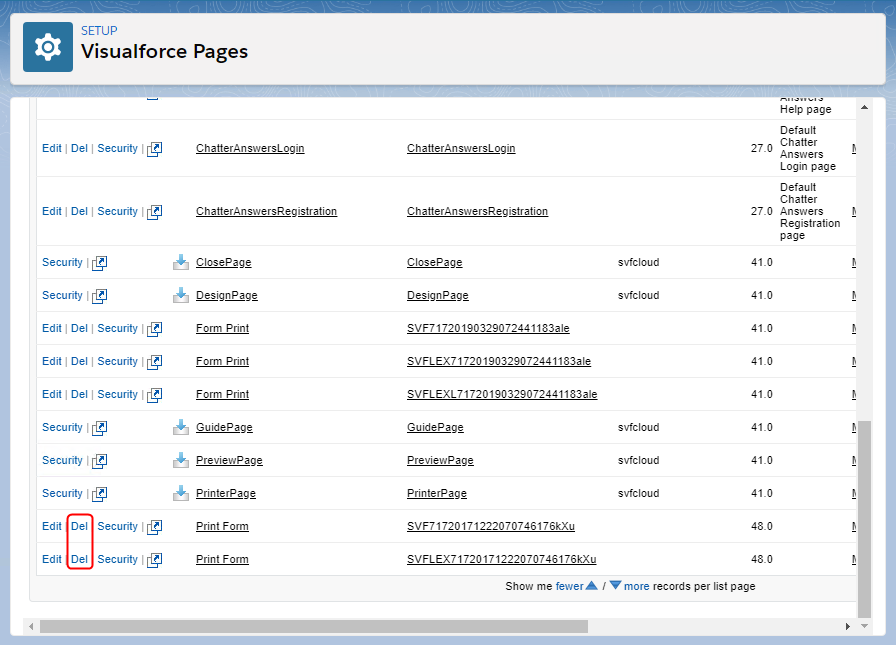Viewport: 896px width, 645px height.
Task: Open preview icon for SVF71720190329072441183ale row
Action: (154, 329)
